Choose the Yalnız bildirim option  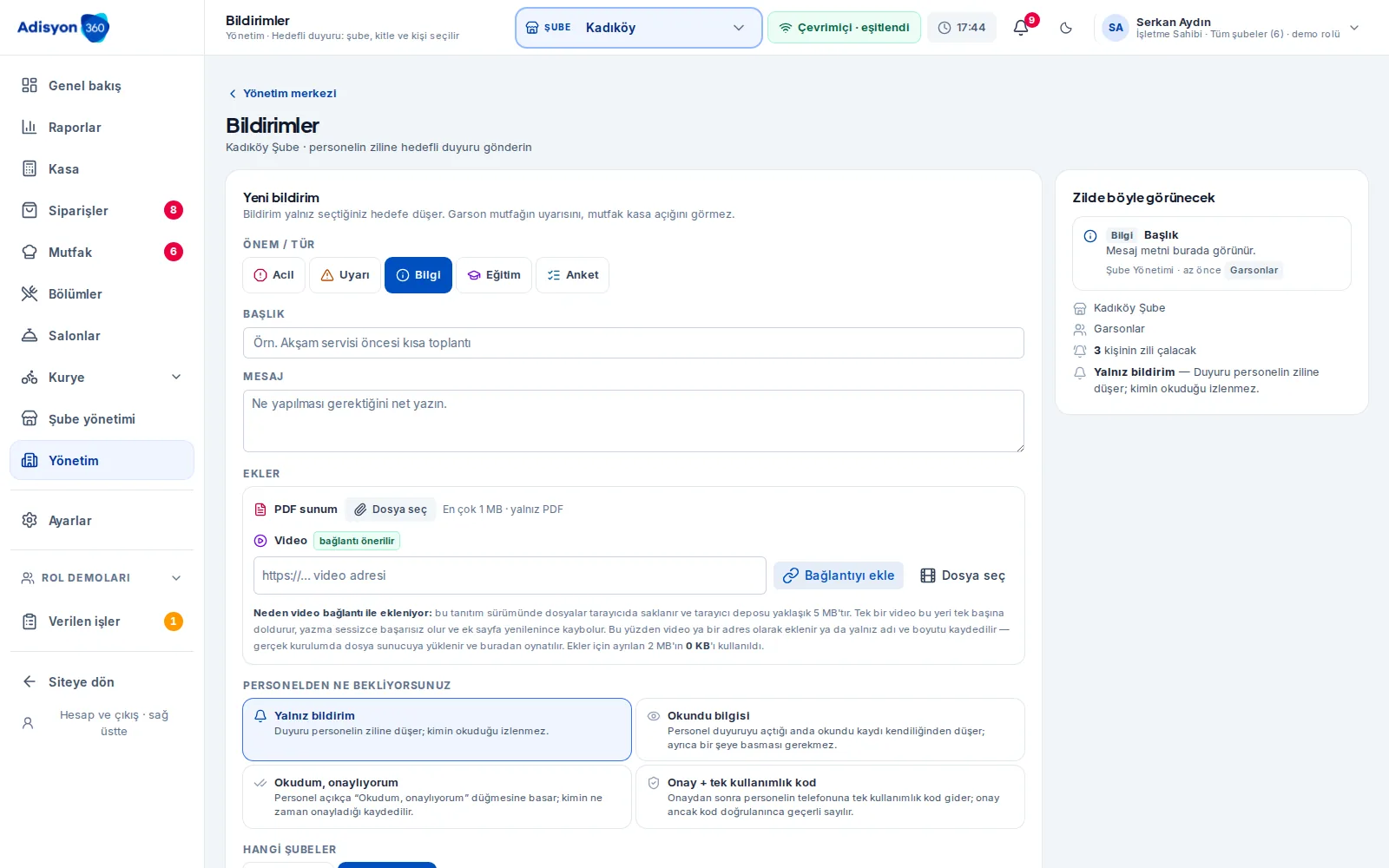[x=437, y=730]
